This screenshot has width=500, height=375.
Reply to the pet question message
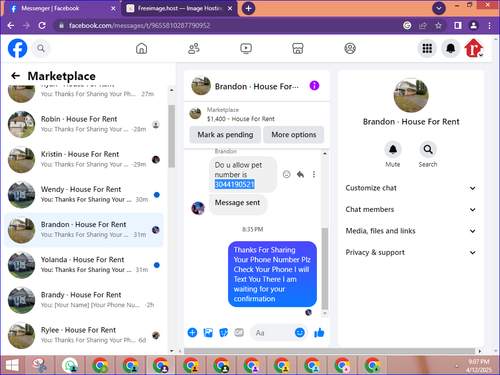(x=300, y=174)
